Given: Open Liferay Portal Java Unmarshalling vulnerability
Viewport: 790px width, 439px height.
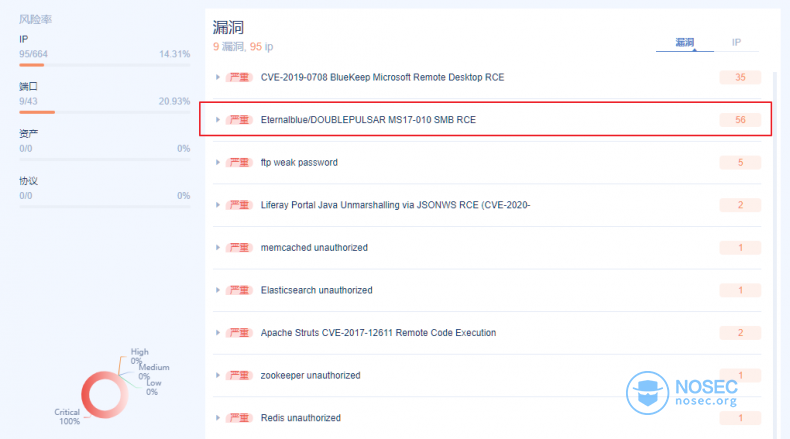Looking at the screenshot, I should (395, 205).
